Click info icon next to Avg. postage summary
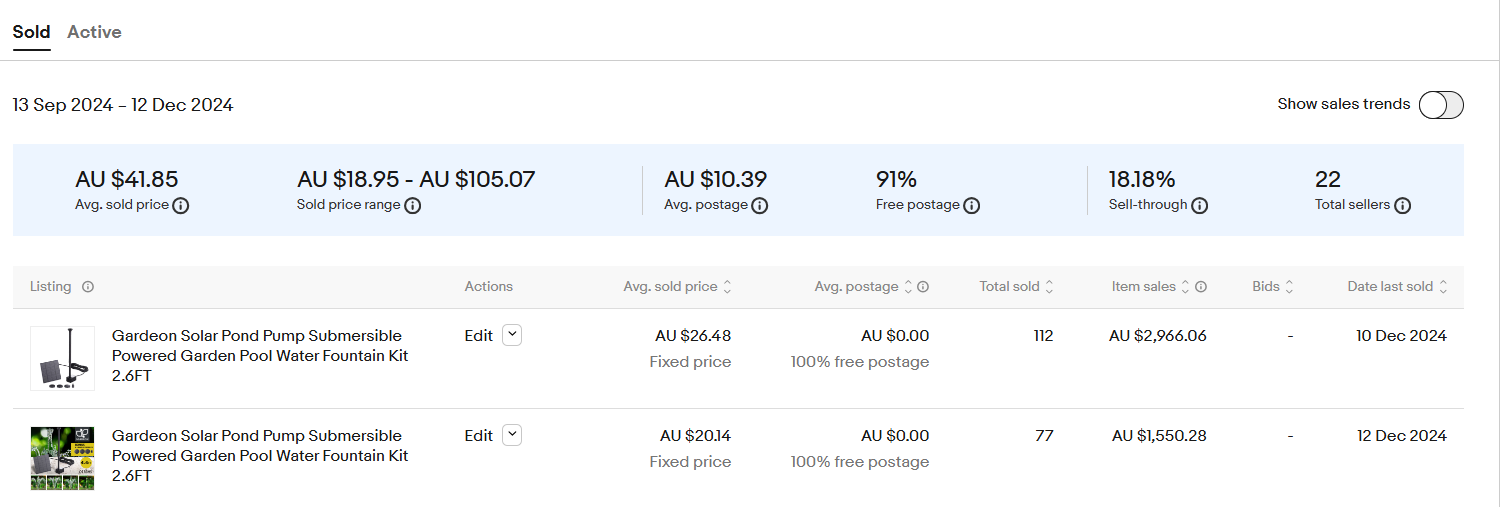This screenshot has height=507, width=1501. tap(759, 205)
